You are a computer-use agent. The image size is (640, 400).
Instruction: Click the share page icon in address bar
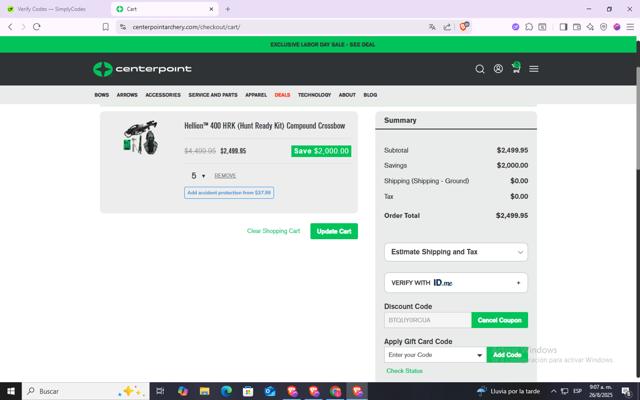point(447,27)
